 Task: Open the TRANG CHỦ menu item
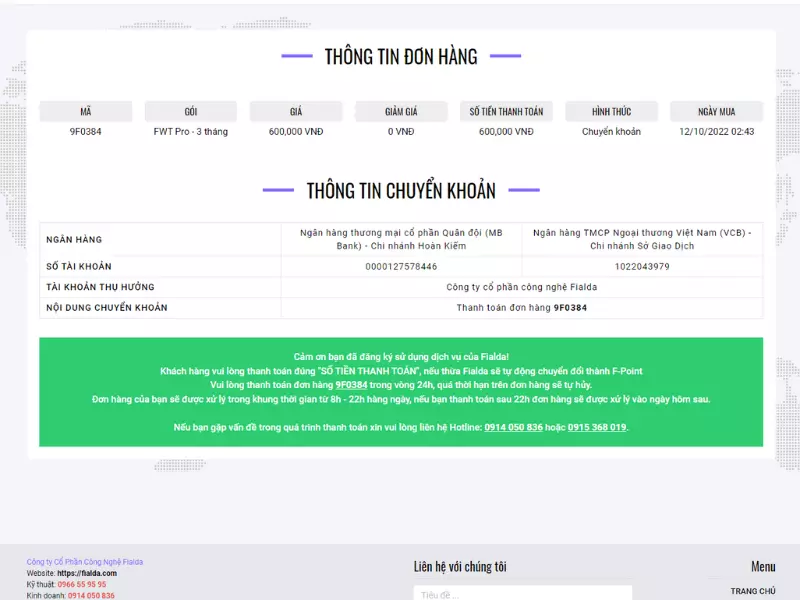point(753,591)
